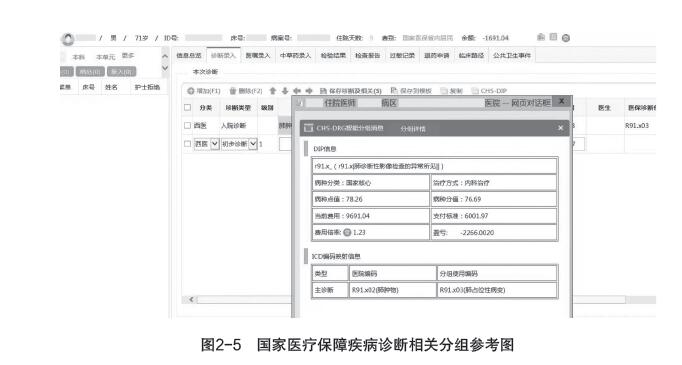Click the 保存到模板 save-to-template icon
The height and width of the screenshot is (365, 682).
pos(394,90)
